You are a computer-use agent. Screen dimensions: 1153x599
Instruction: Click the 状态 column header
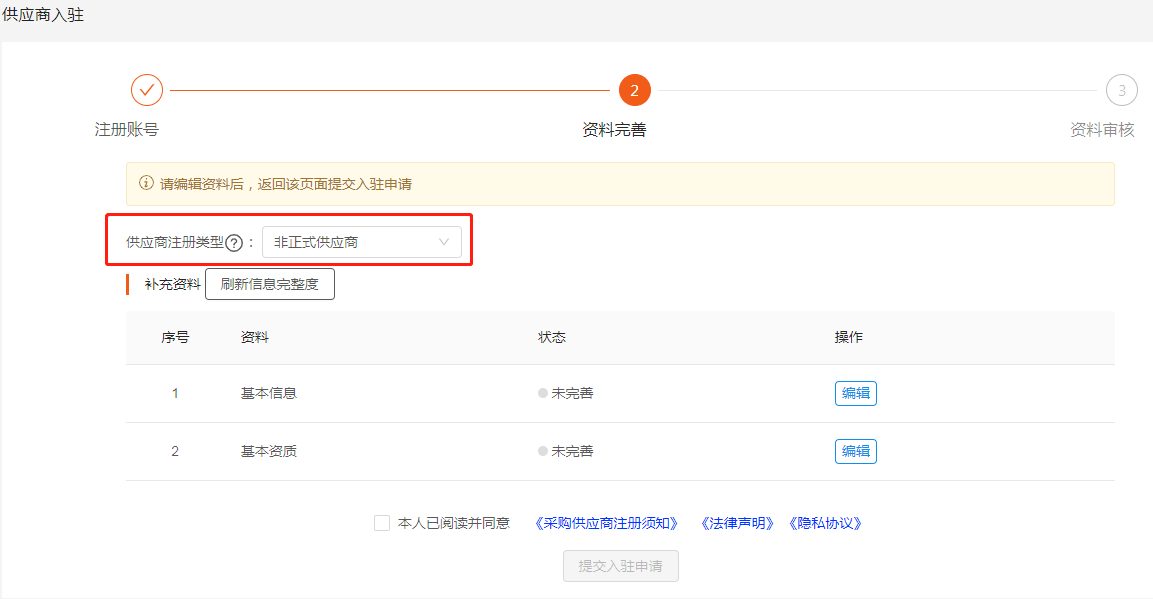tap(551, 337)
